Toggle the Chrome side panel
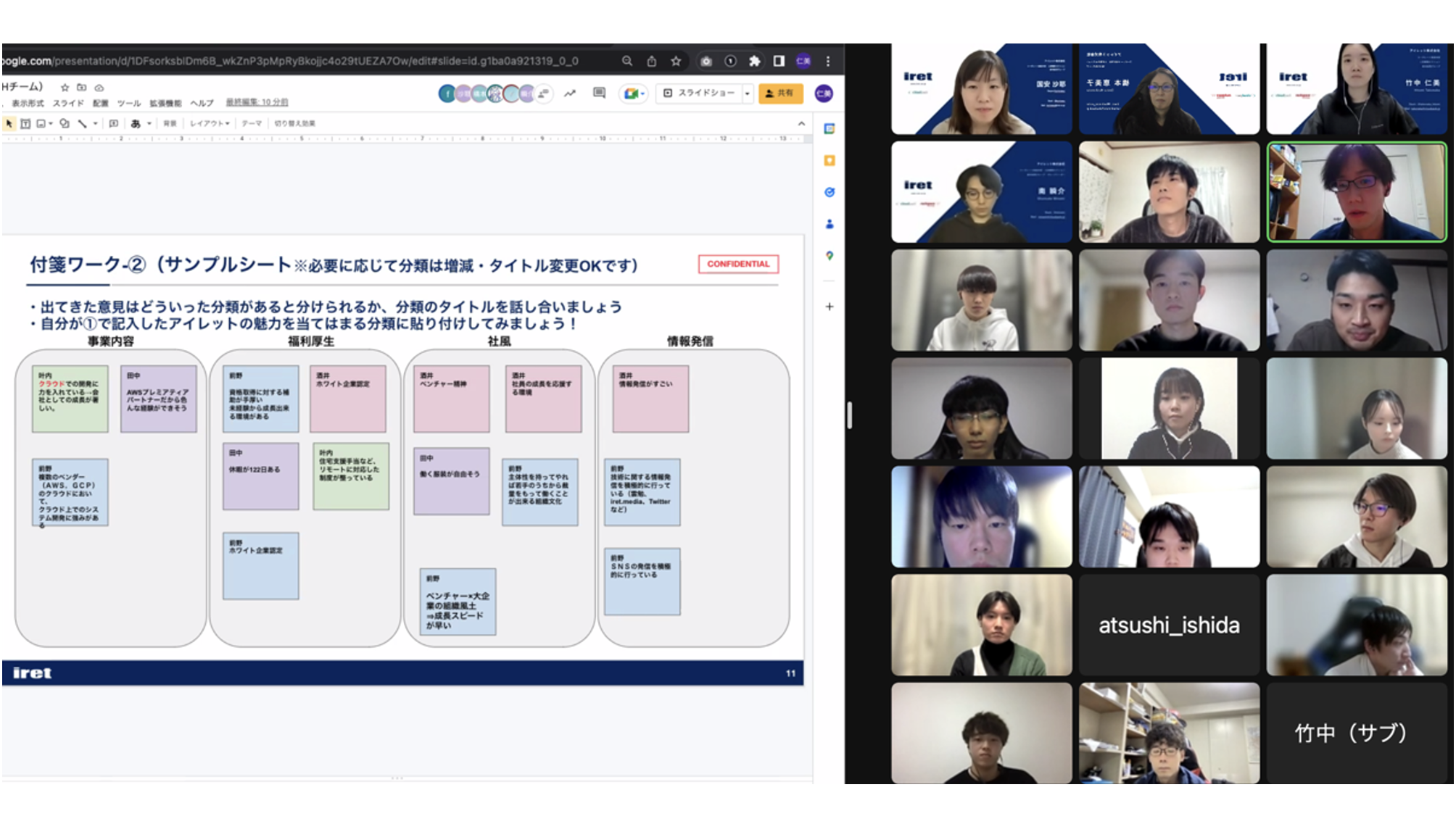Screen dimensions: 1456x832 tap(779, 62)
